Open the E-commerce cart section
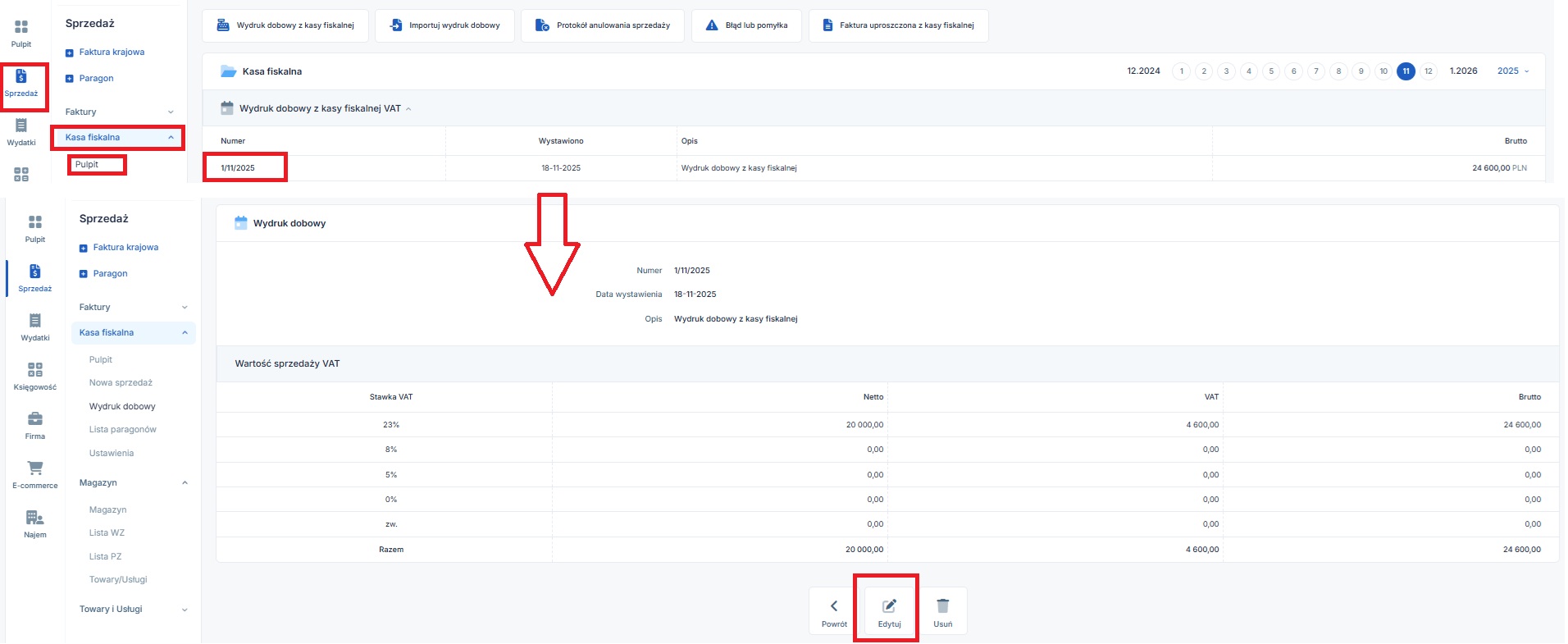 tap(35, 474)
